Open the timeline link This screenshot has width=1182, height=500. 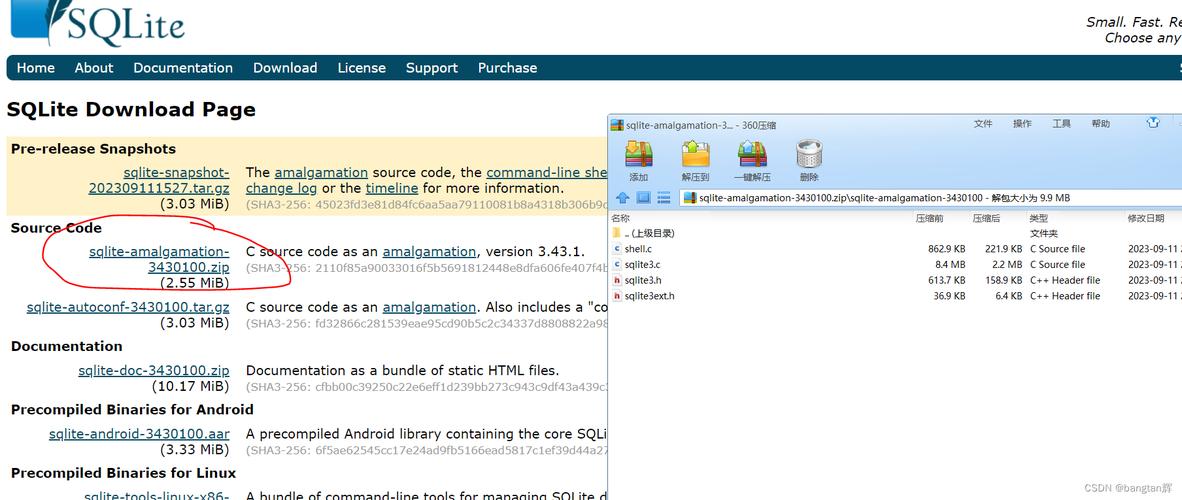point(392,188)
